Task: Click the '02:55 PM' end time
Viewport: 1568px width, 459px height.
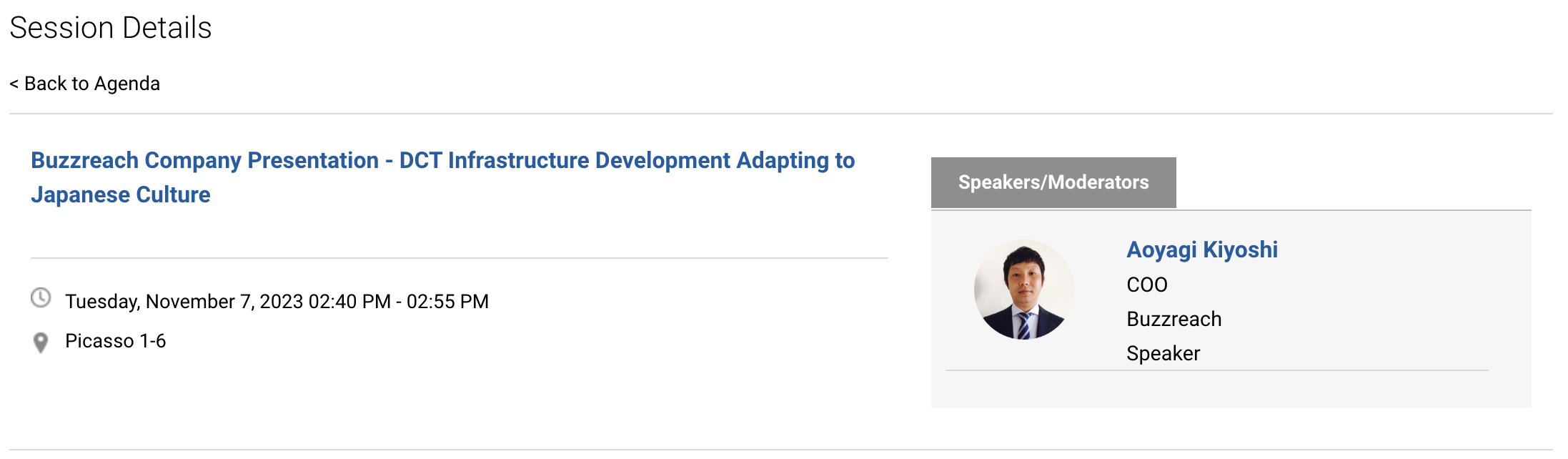Action: coord(447,302)
